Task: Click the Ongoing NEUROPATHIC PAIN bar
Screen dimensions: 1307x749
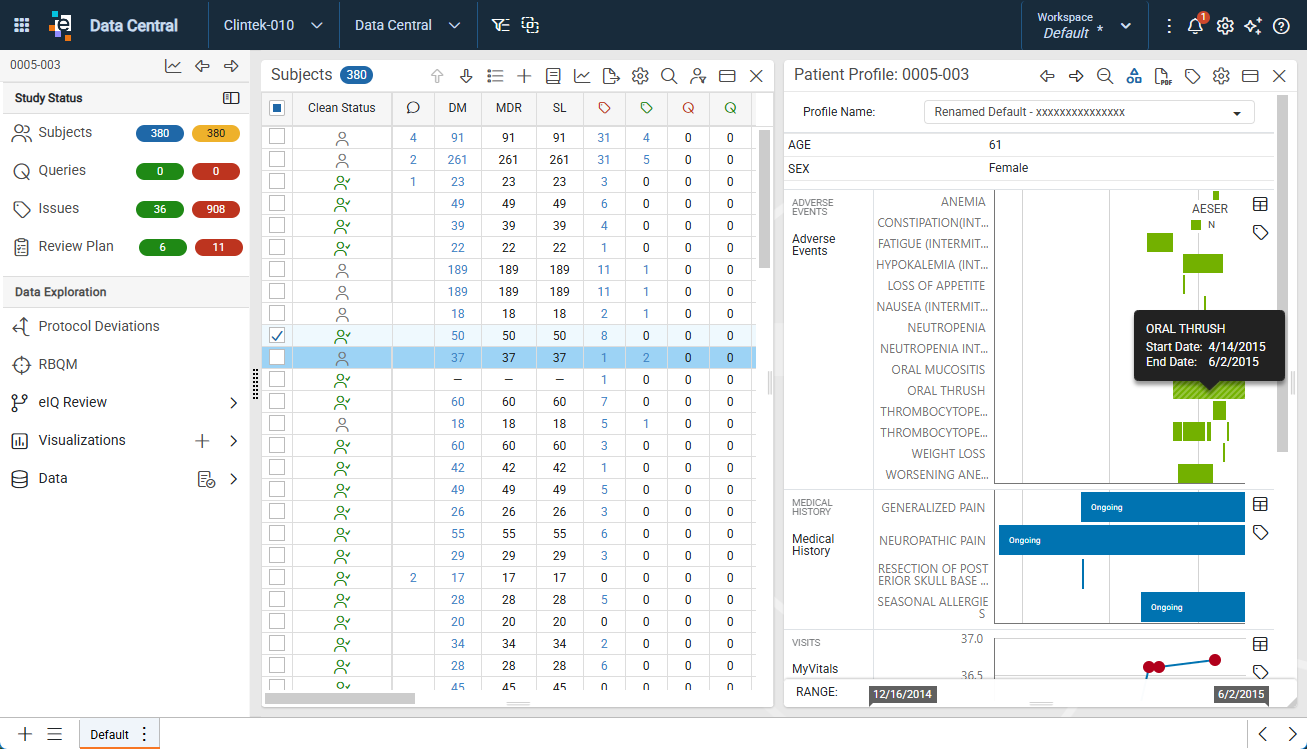Action: [x=1122, y=540]
